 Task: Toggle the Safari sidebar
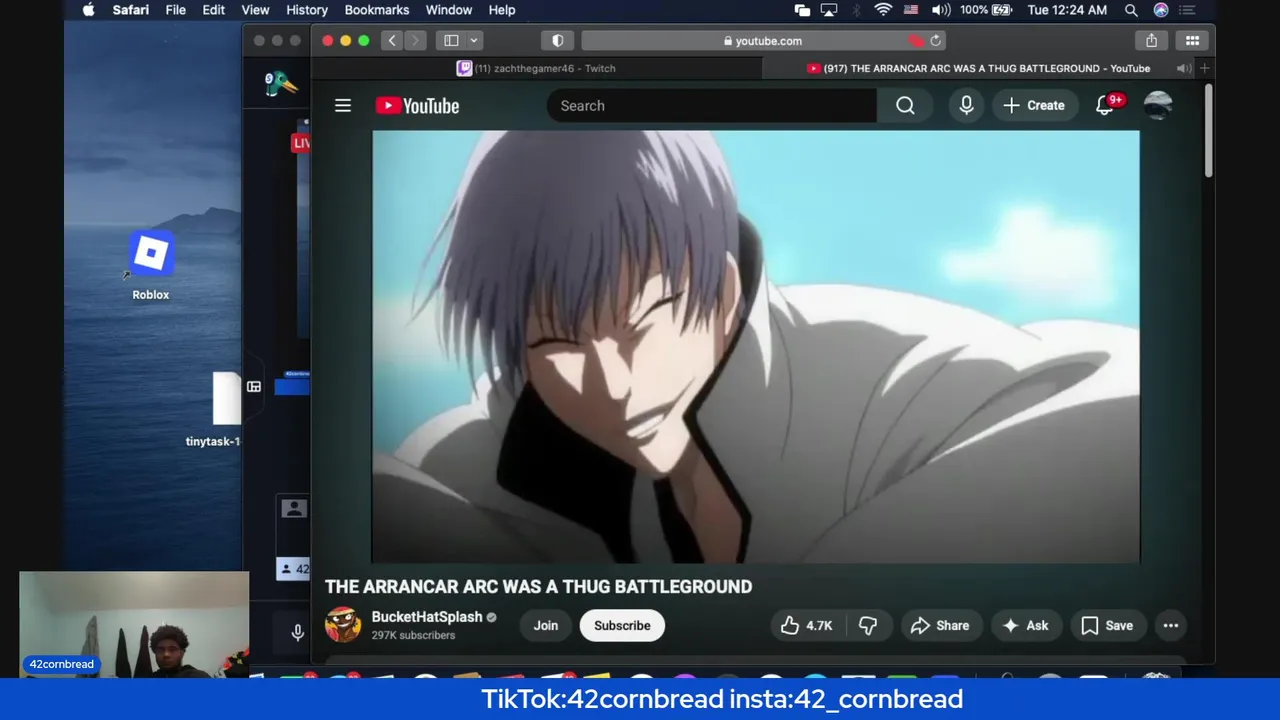(x=451, y=41)
